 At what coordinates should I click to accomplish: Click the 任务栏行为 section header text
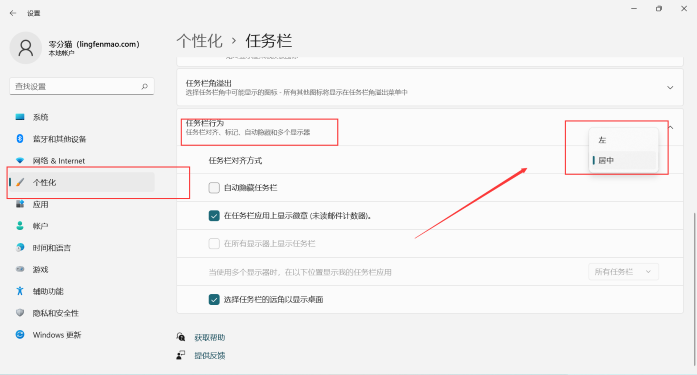(x=205, y=123)
